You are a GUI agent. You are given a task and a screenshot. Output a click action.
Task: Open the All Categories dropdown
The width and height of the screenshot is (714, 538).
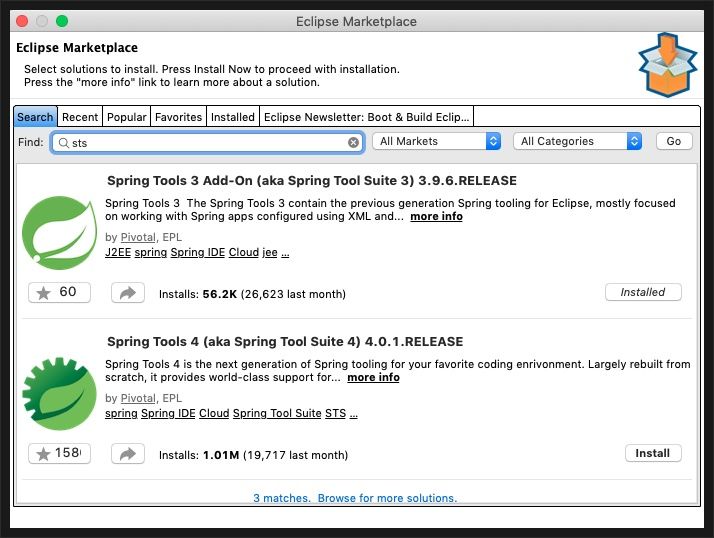(x=577, y=142)
